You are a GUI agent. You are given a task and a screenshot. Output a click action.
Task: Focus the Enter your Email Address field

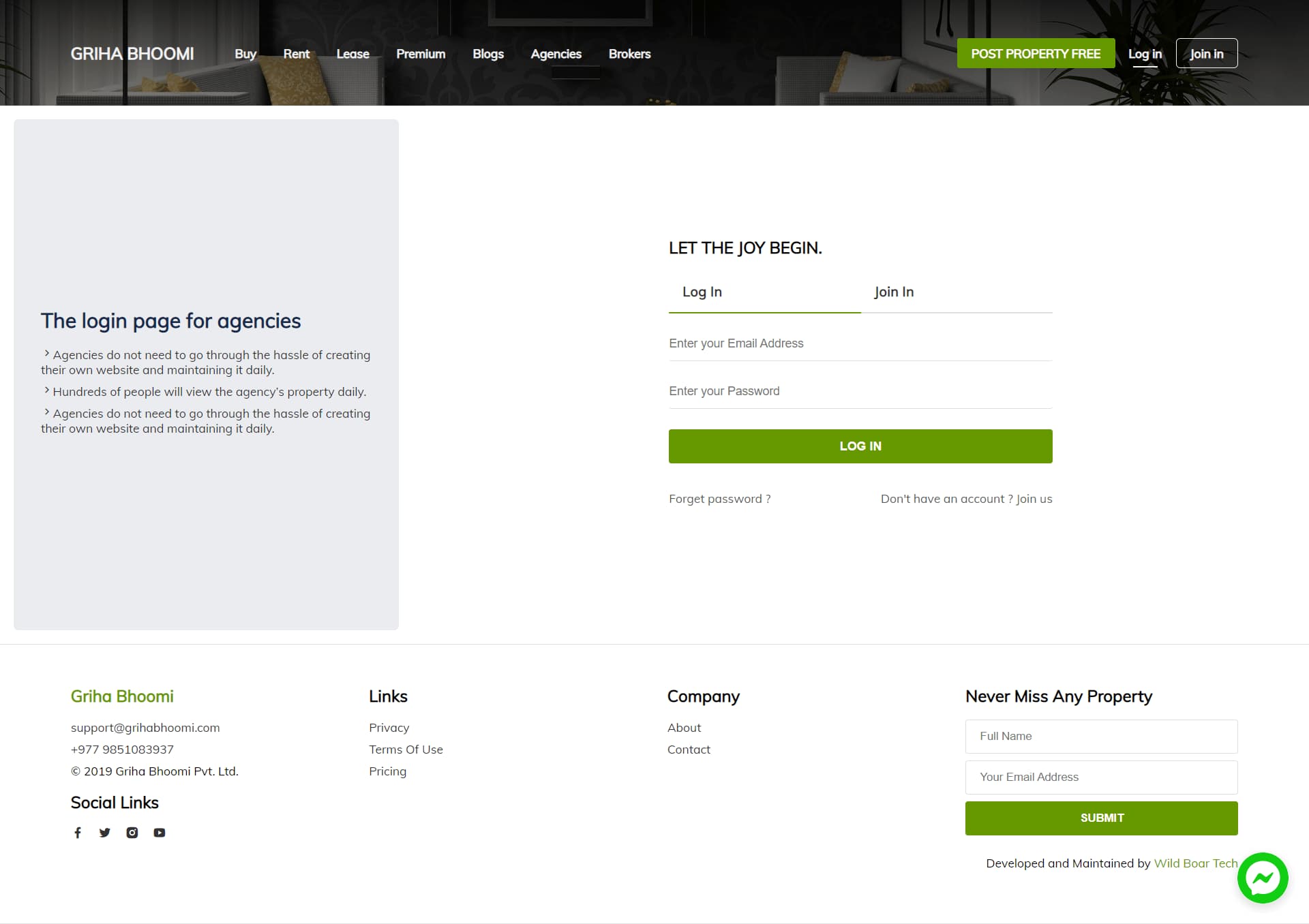coord(860,343)
